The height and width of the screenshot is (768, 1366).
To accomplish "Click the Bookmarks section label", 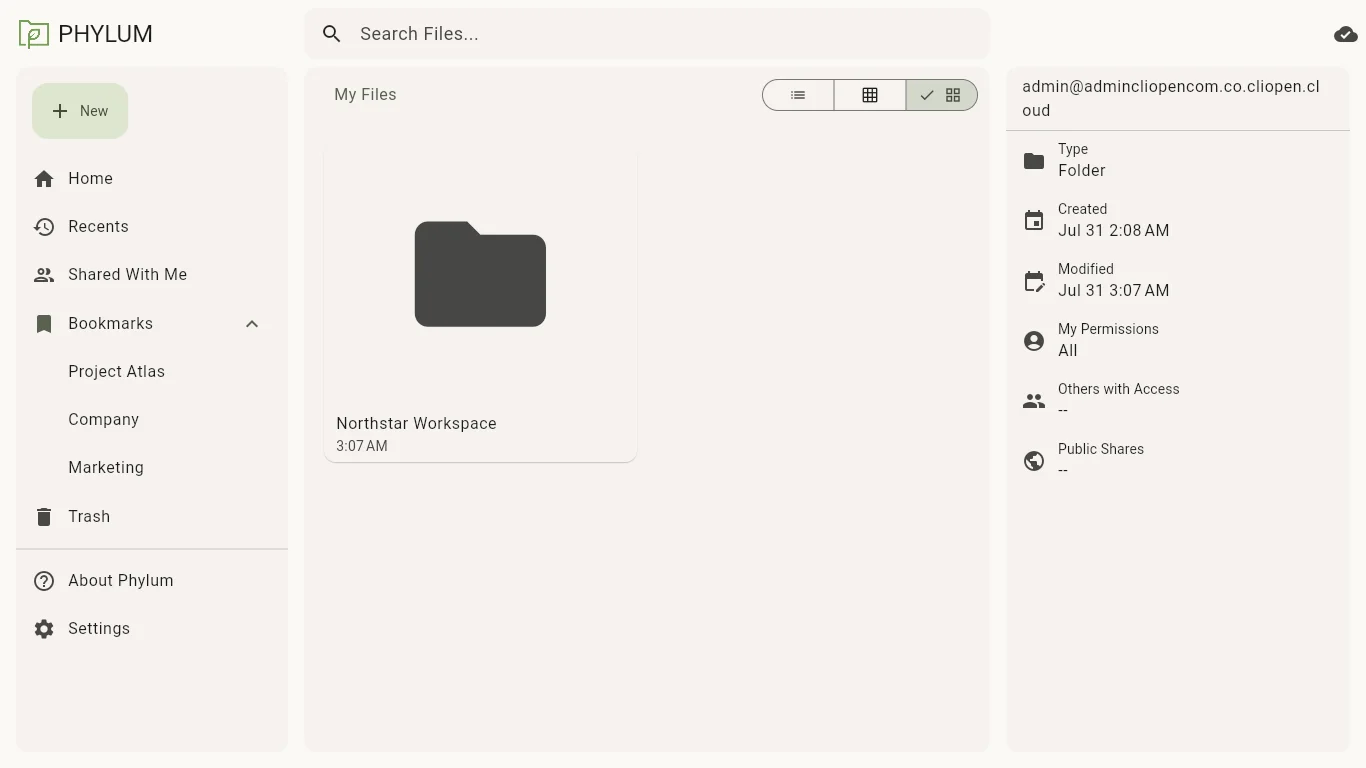I will (111, 324).
